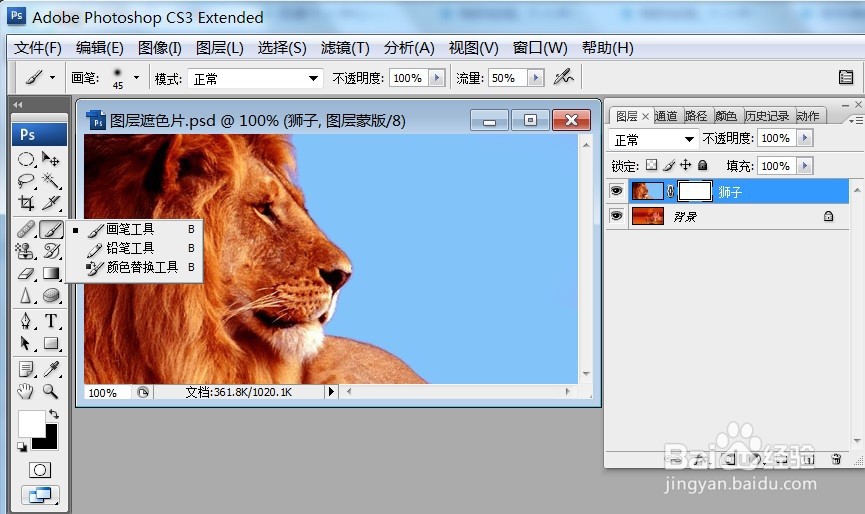Select the Rectangle shape tool
This screenshot has width=865, height=514.
coord(51,343)
